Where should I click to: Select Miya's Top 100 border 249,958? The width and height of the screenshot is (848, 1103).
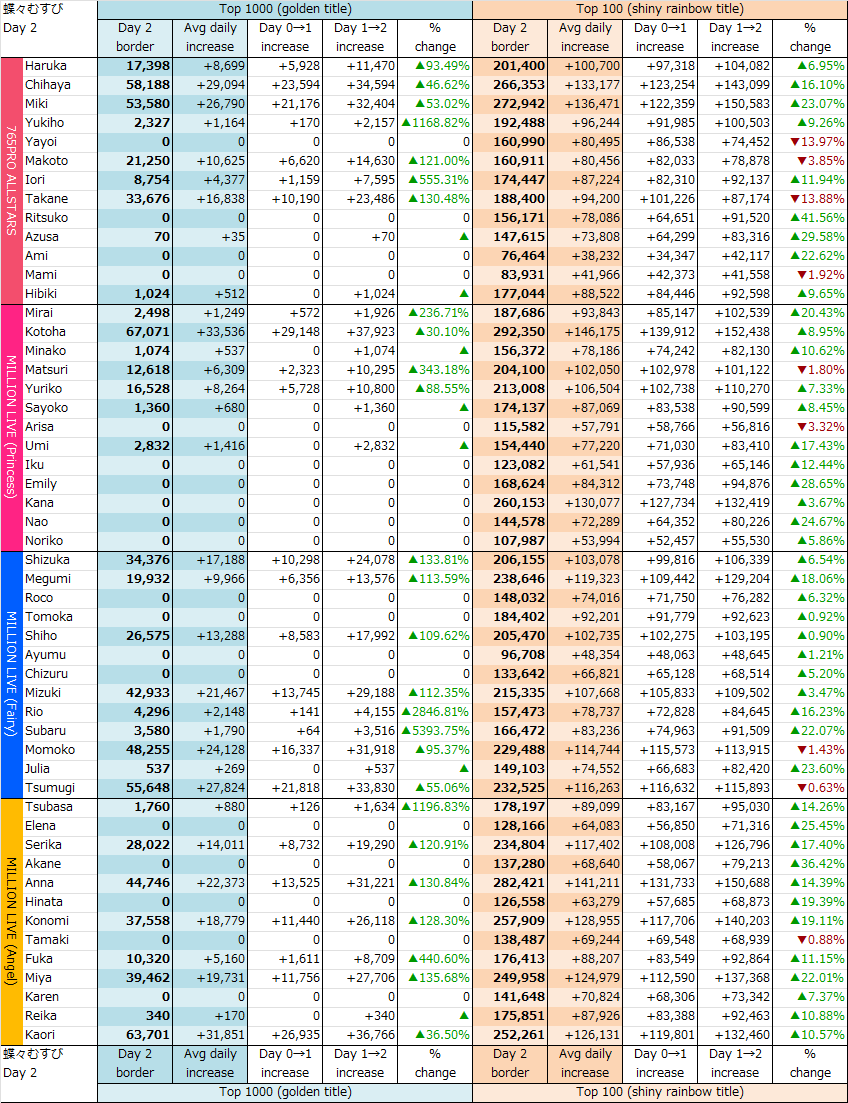(x=510, y=978)
